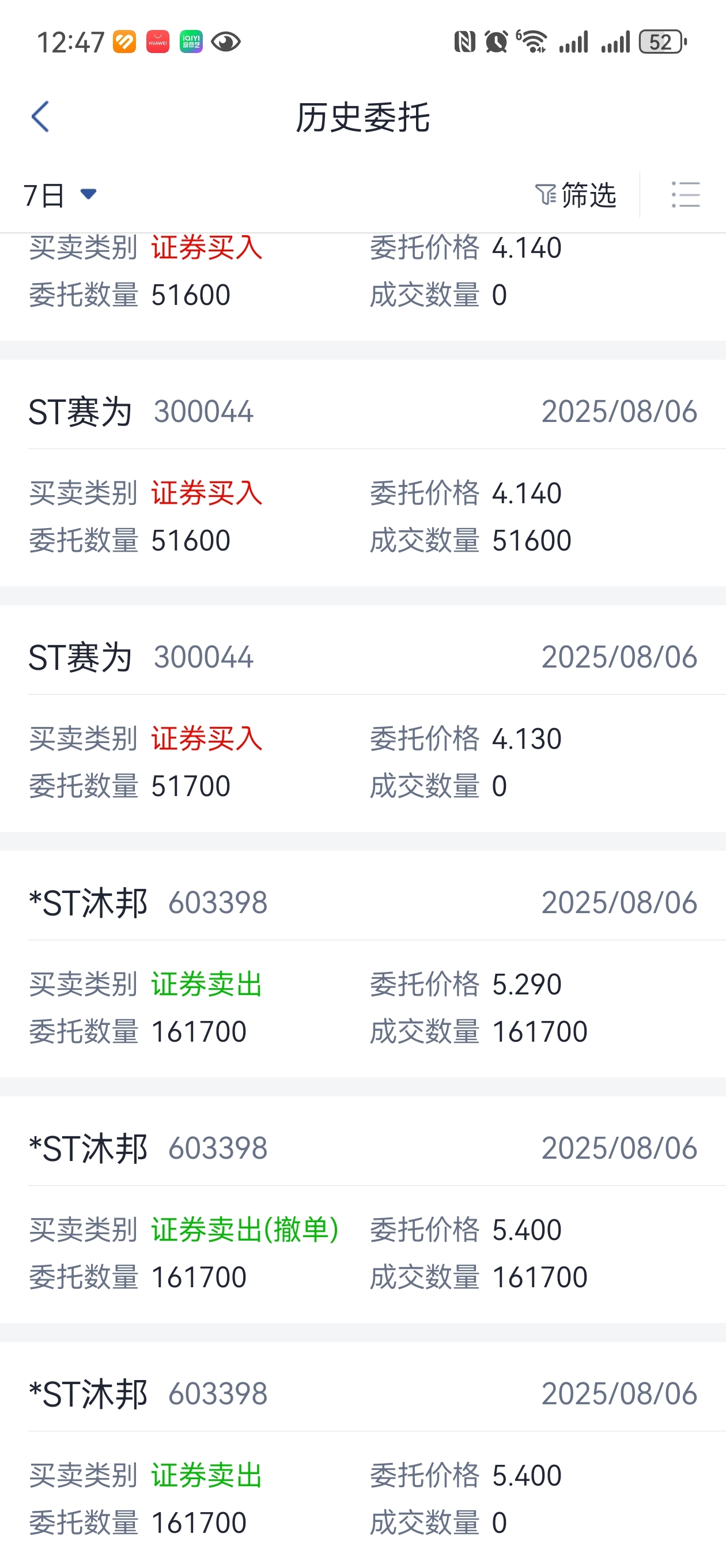This screenshot has width=726, height=1568.
Task: Tap the iQIYI notification icon
Action: (191, 42)
